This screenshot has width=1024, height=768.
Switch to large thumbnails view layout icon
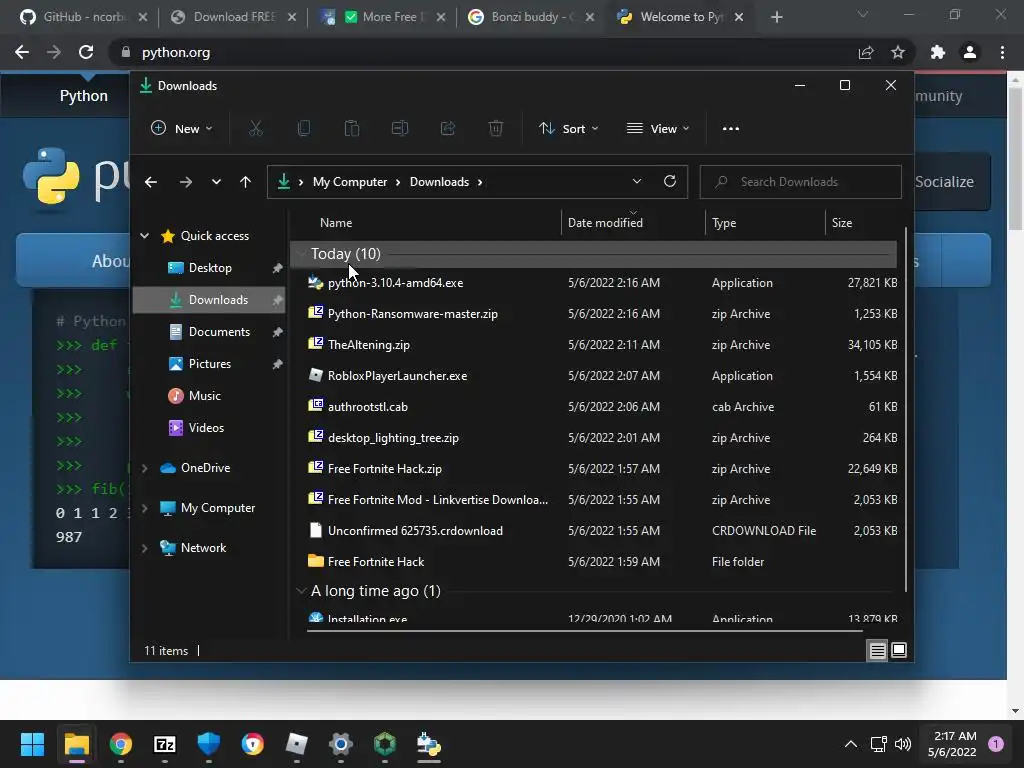click(899, 650)
